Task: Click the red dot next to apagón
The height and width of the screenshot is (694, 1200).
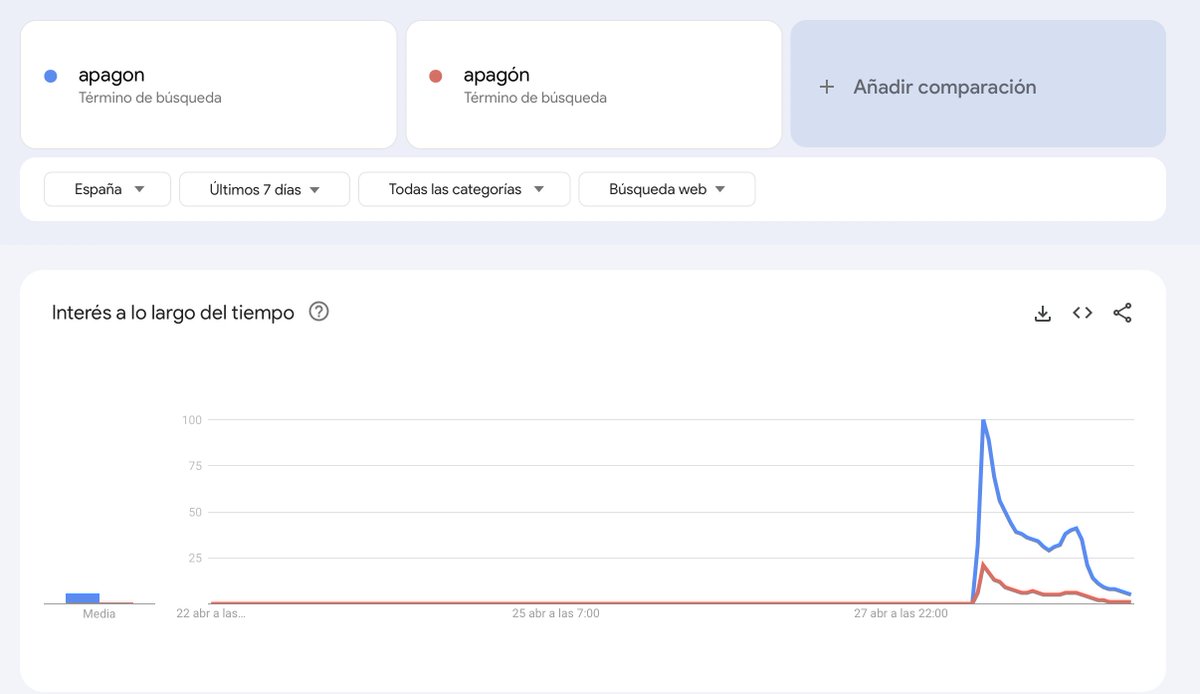Action: pos(435,76)
